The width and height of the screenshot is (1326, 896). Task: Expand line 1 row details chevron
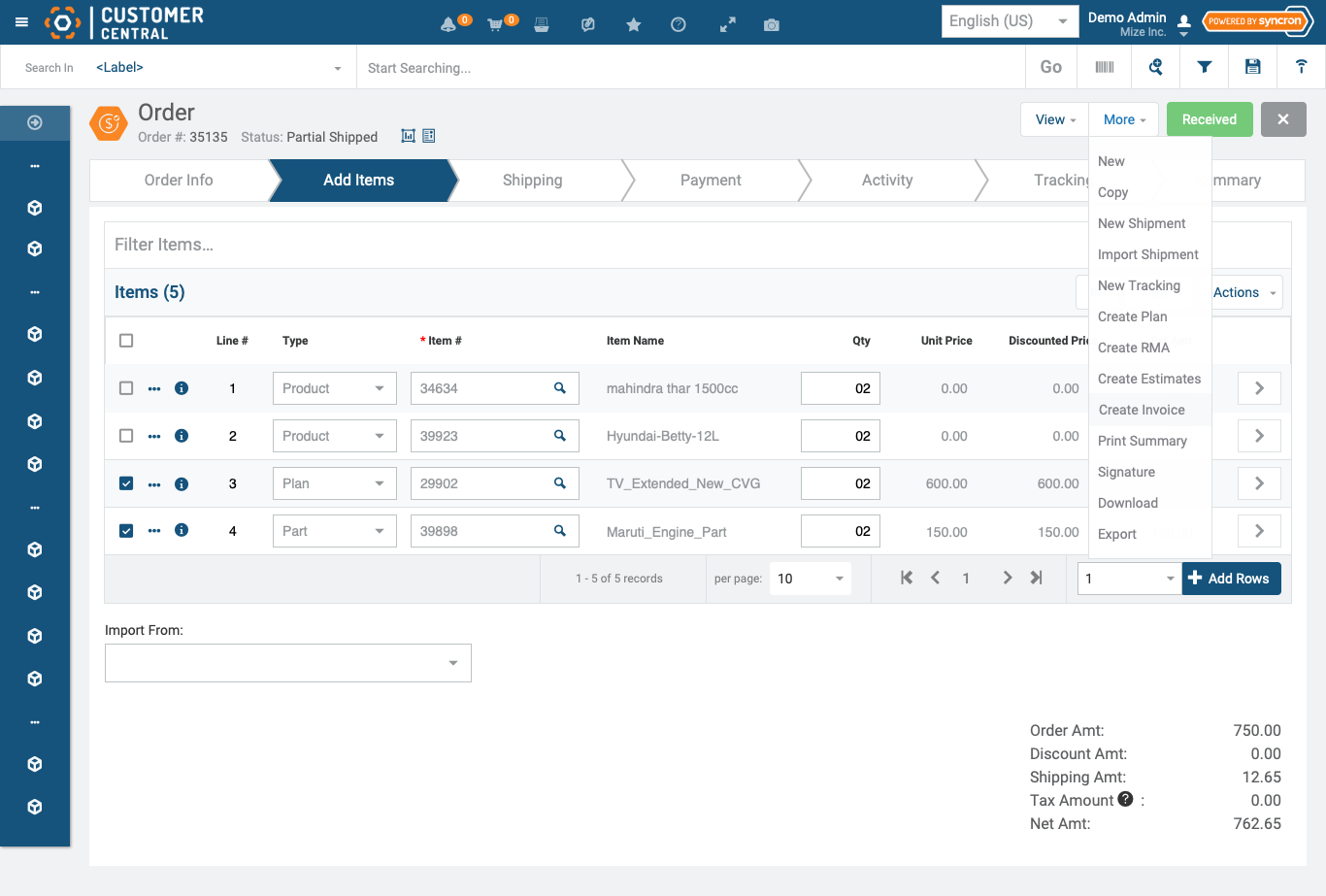1259,388
